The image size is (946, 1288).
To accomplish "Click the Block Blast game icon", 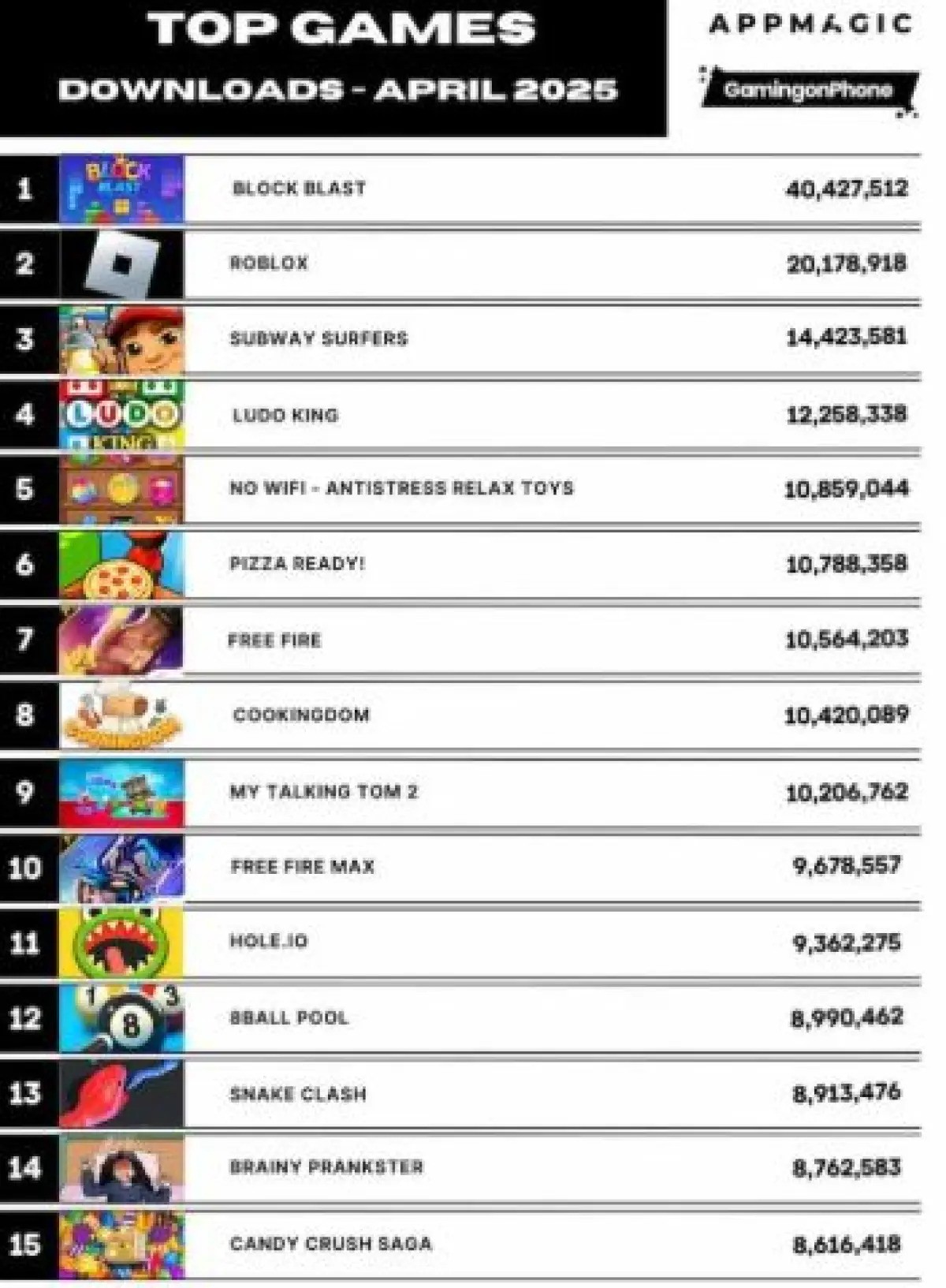I will click(x=121, y=189).
